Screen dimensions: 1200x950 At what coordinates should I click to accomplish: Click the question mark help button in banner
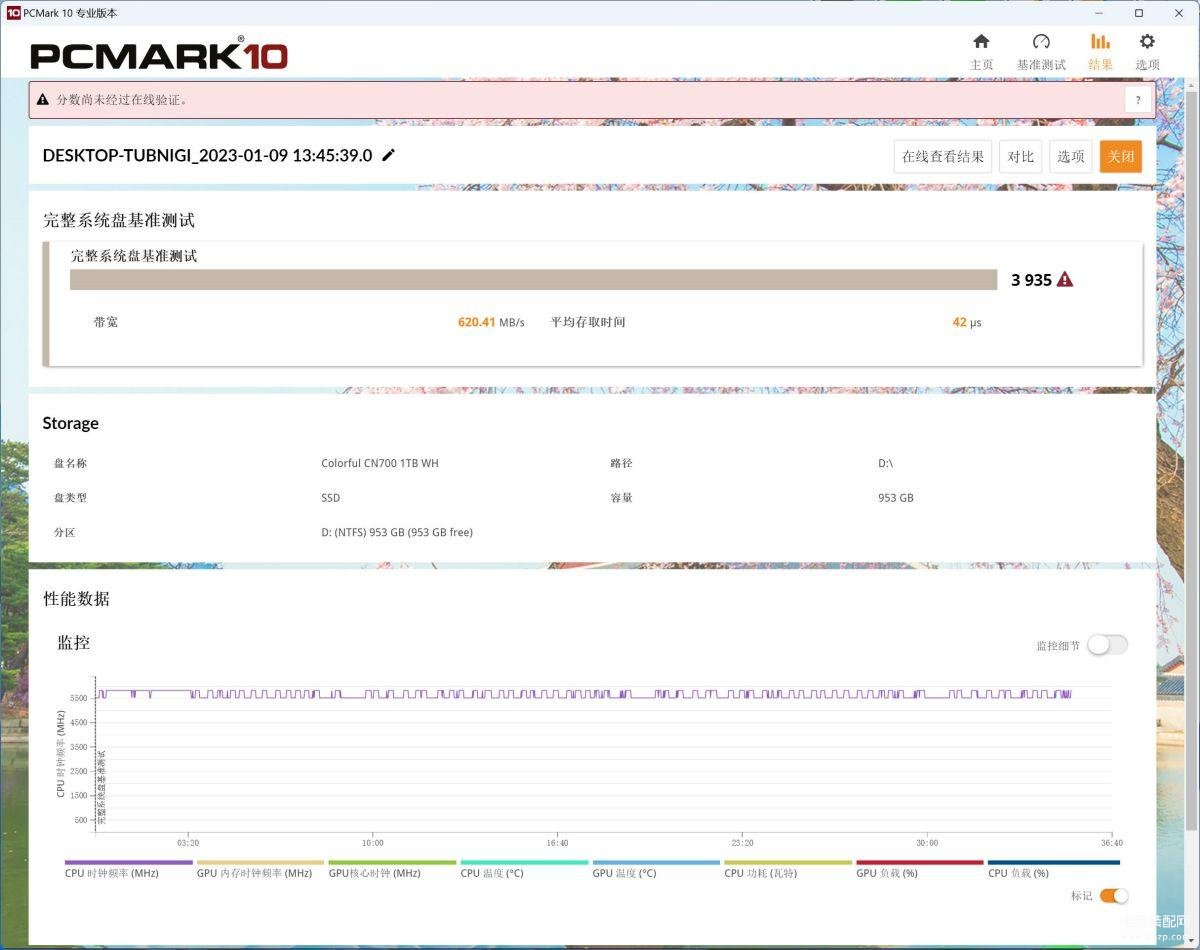pyautogui.click(x=1138, y=100)
